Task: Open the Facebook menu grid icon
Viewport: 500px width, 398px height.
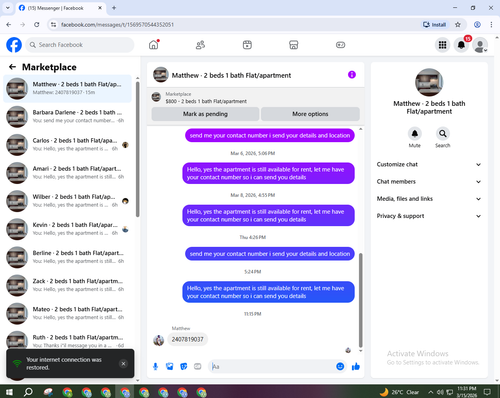Action: coord(442,45)
